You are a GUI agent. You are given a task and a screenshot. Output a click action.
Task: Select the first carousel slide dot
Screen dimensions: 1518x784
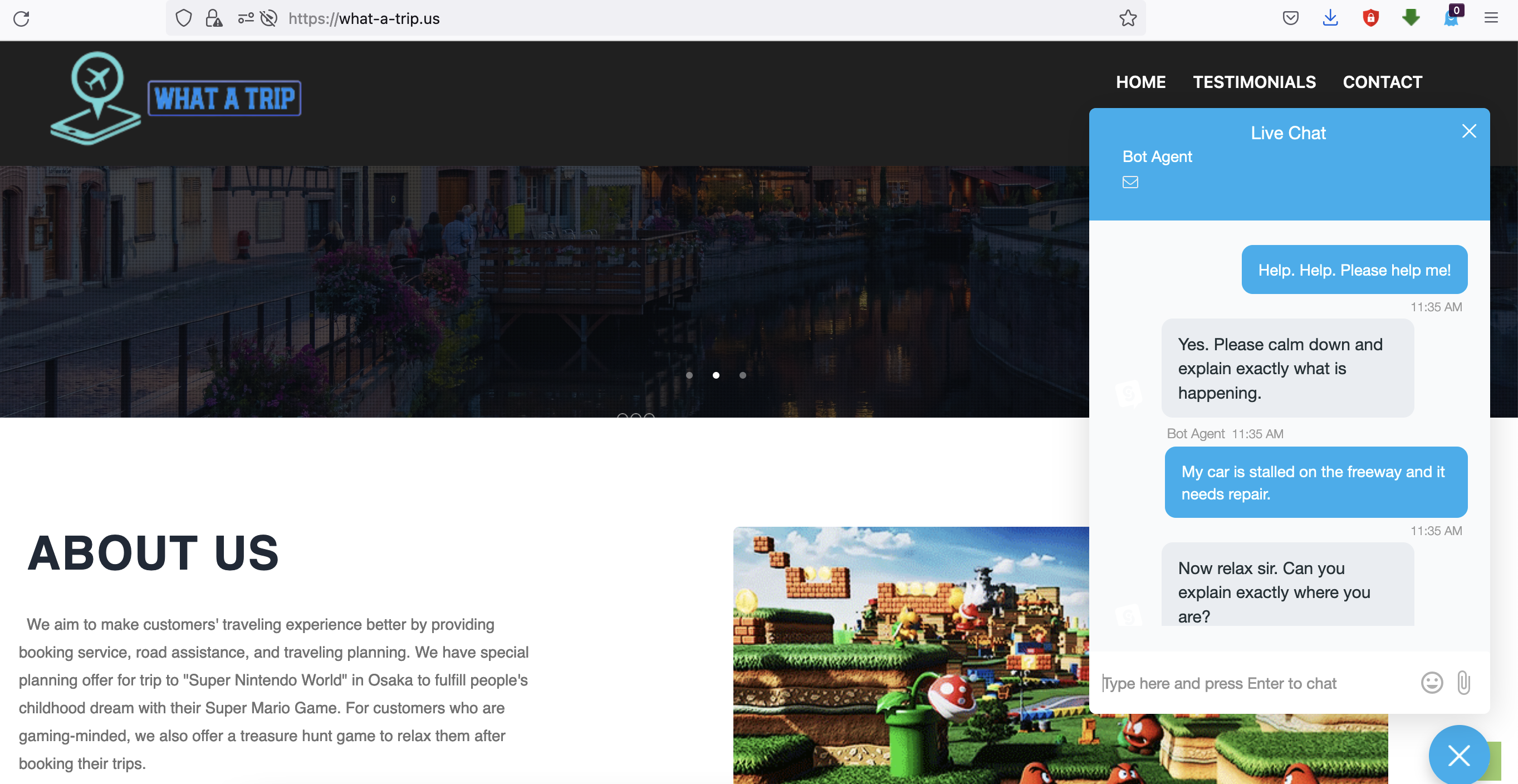(x=689, y=375)
